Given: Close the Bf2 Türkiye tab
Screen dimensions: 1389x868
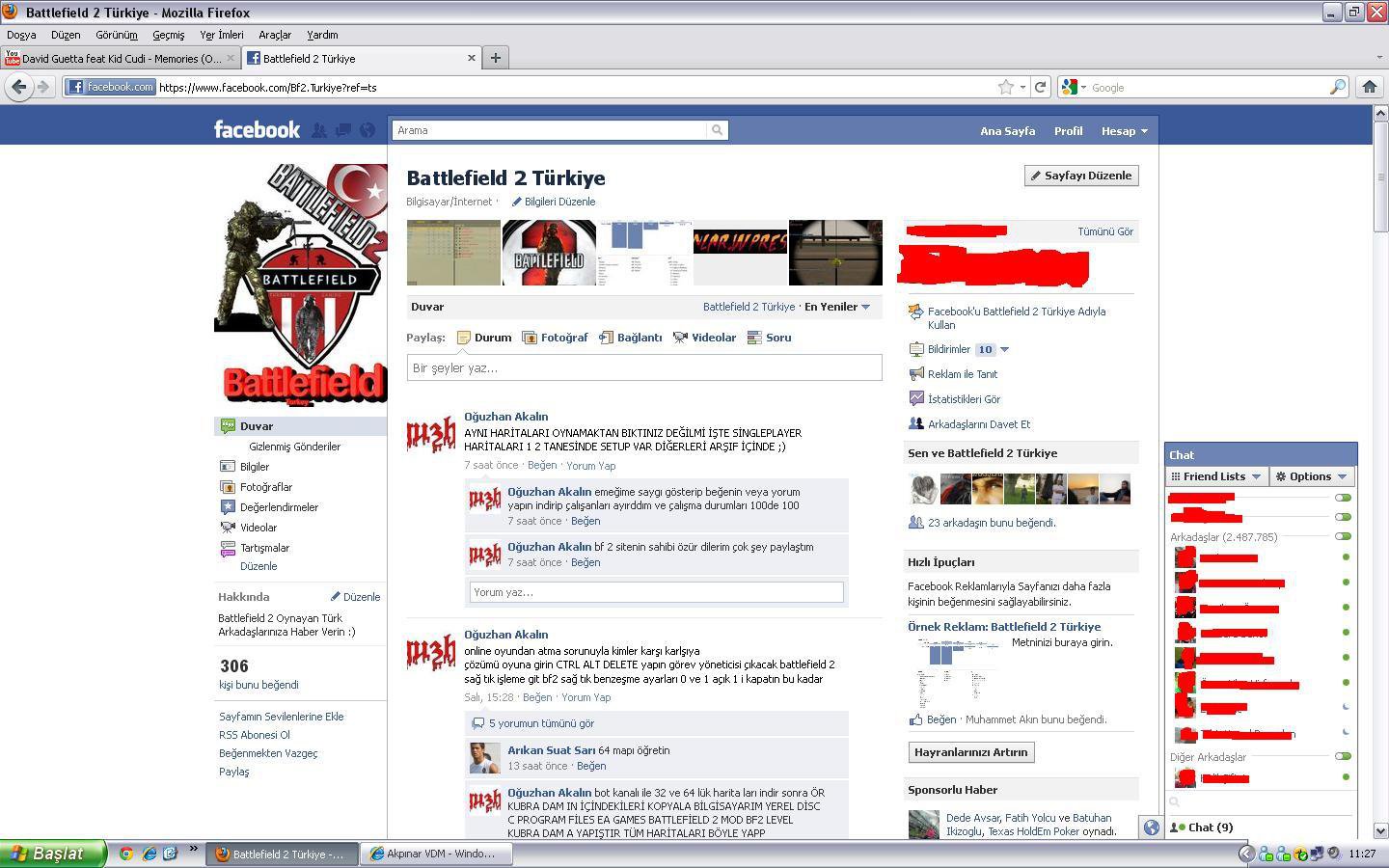Looking at the screenshot, I should 472,58.
